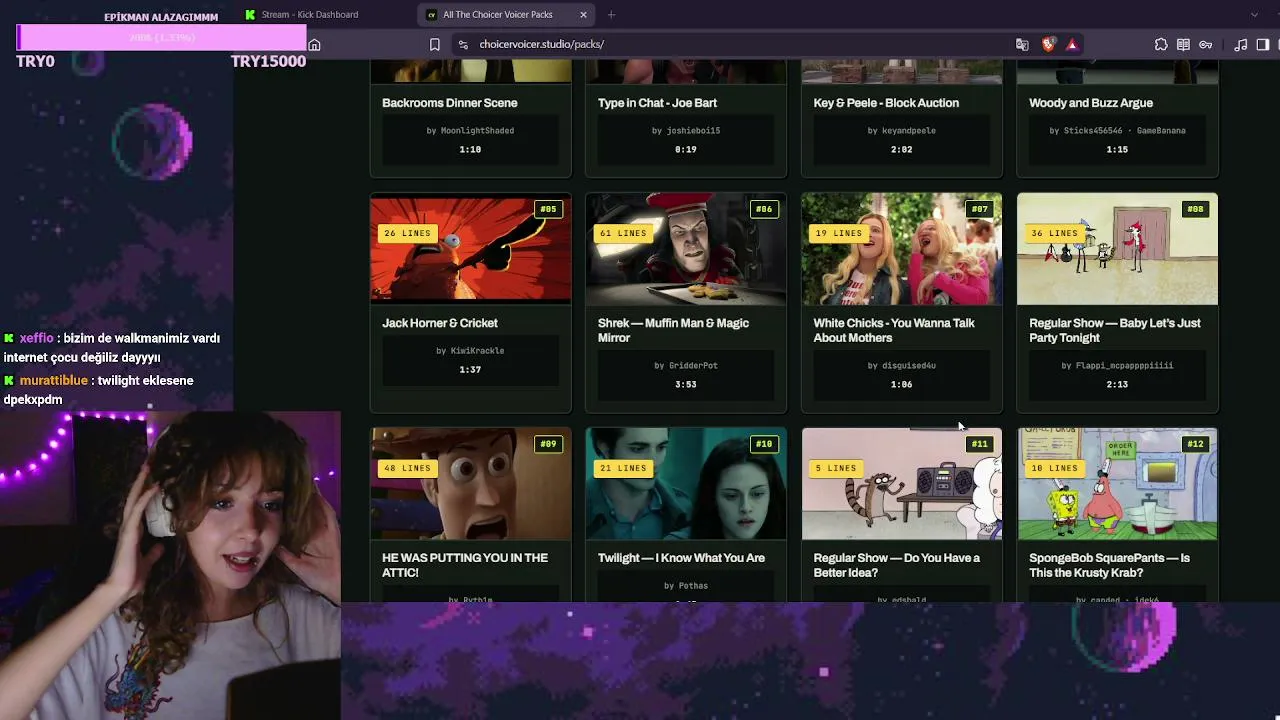Screen dimensions: 1280x720
Task: Click the 5 LINES badge on Regular Show
Action: point(835,468)
